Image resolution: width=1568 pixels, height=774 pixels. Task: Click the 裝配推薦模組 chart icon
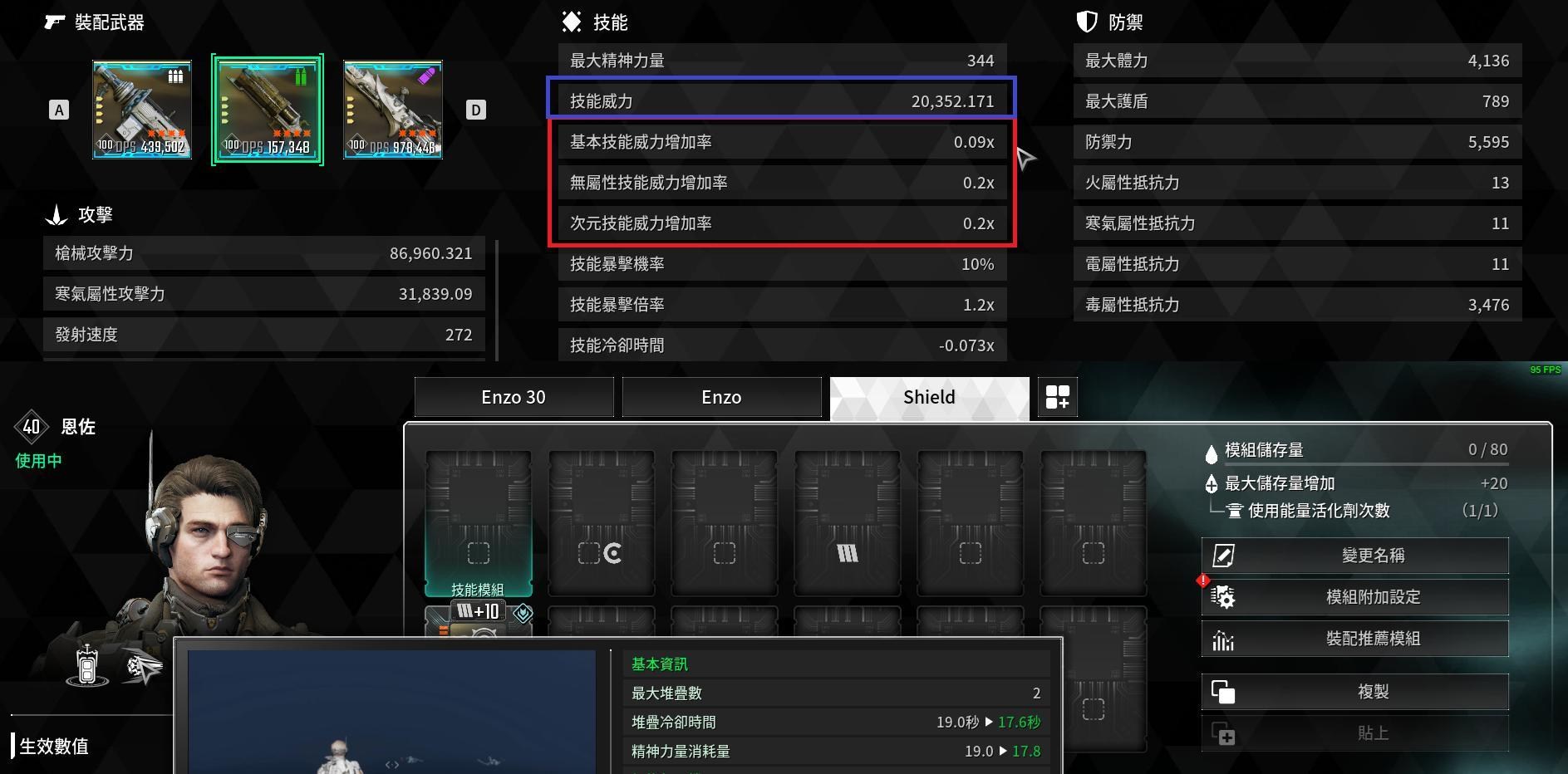pos(1223,639)
